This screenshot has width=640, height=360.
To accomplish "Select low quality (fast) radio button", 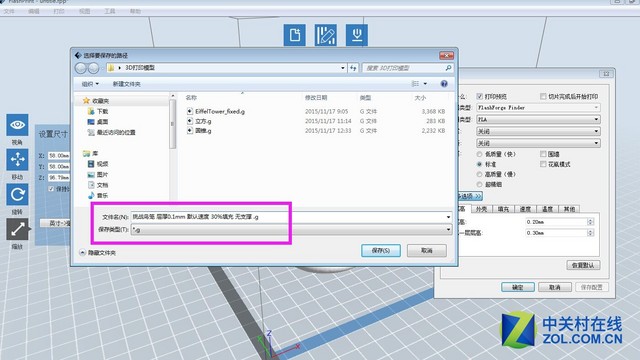I will pos(480,154).
